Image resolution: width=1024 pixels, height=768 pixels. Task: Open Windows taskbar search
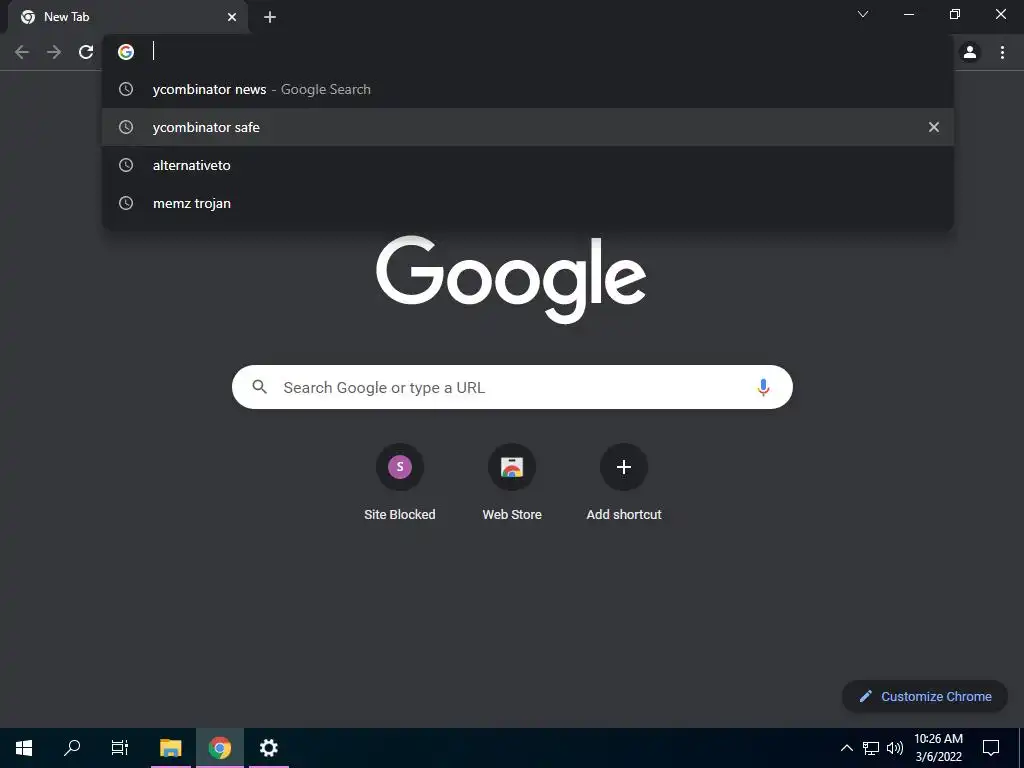(72, 748)
